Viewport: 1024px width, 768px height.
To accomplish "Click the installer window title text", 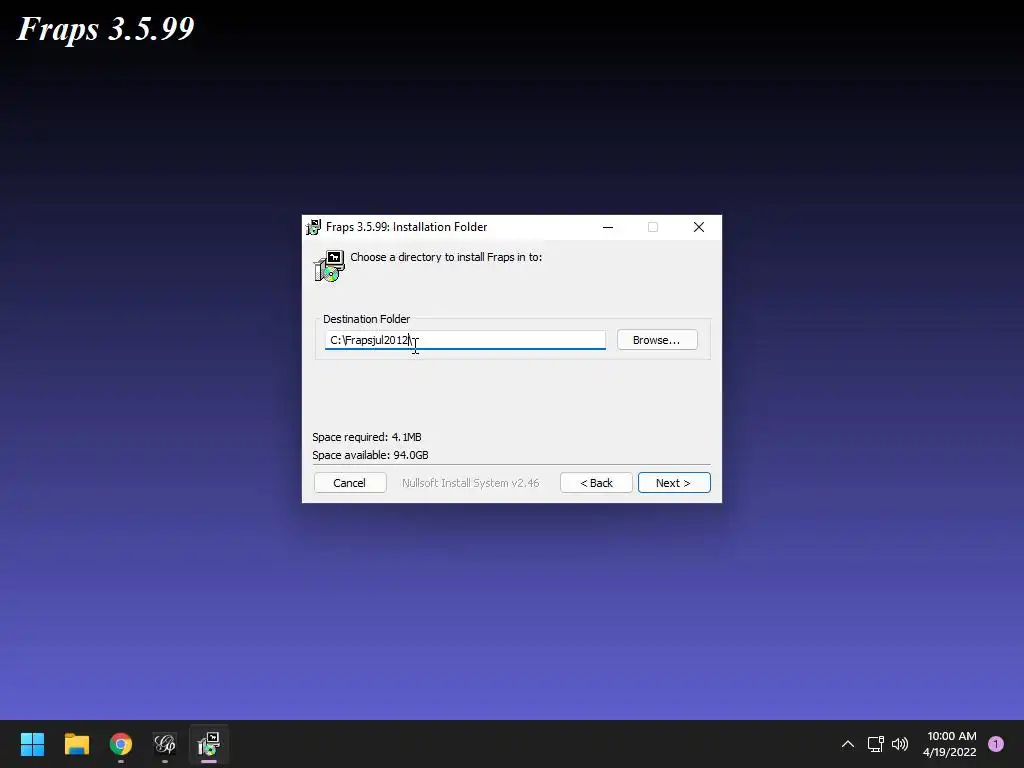I will coord(406,227).
